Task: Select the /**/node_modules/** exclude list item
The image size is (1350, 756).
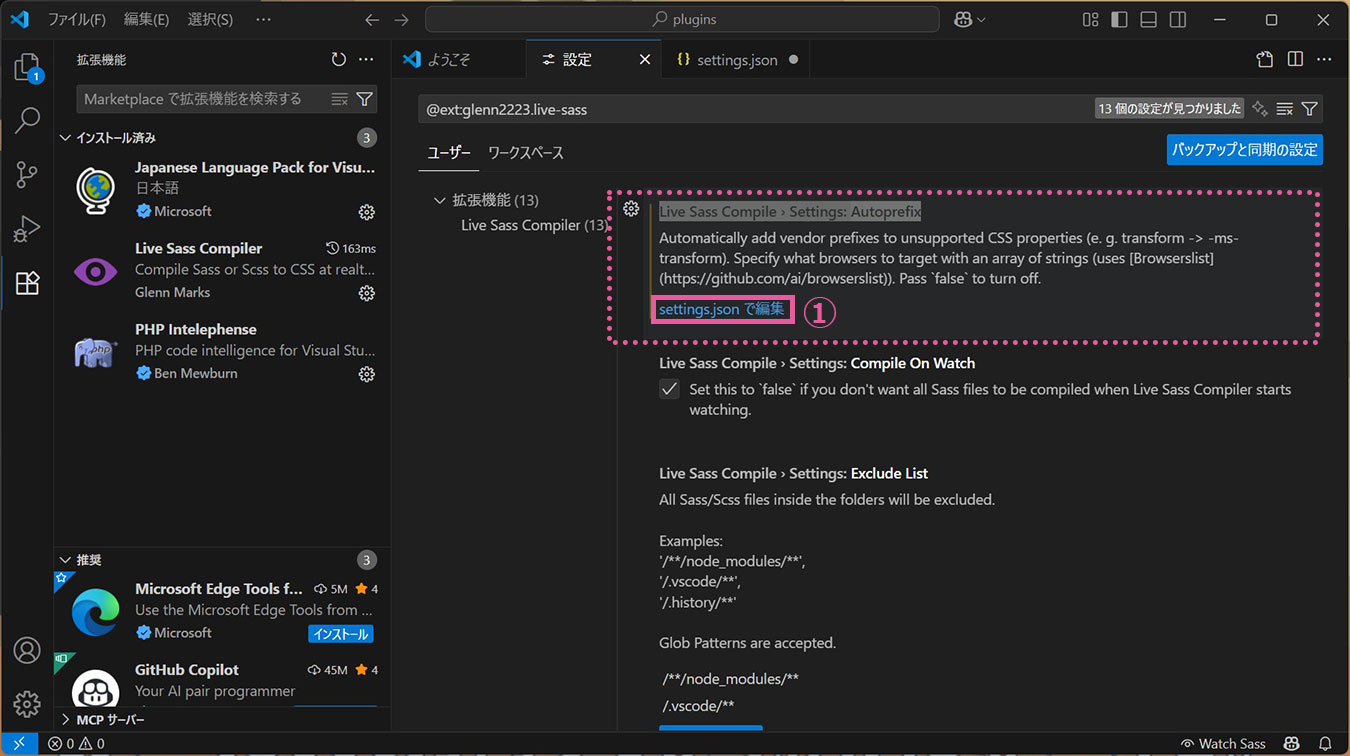Action: tap(731, 679)
